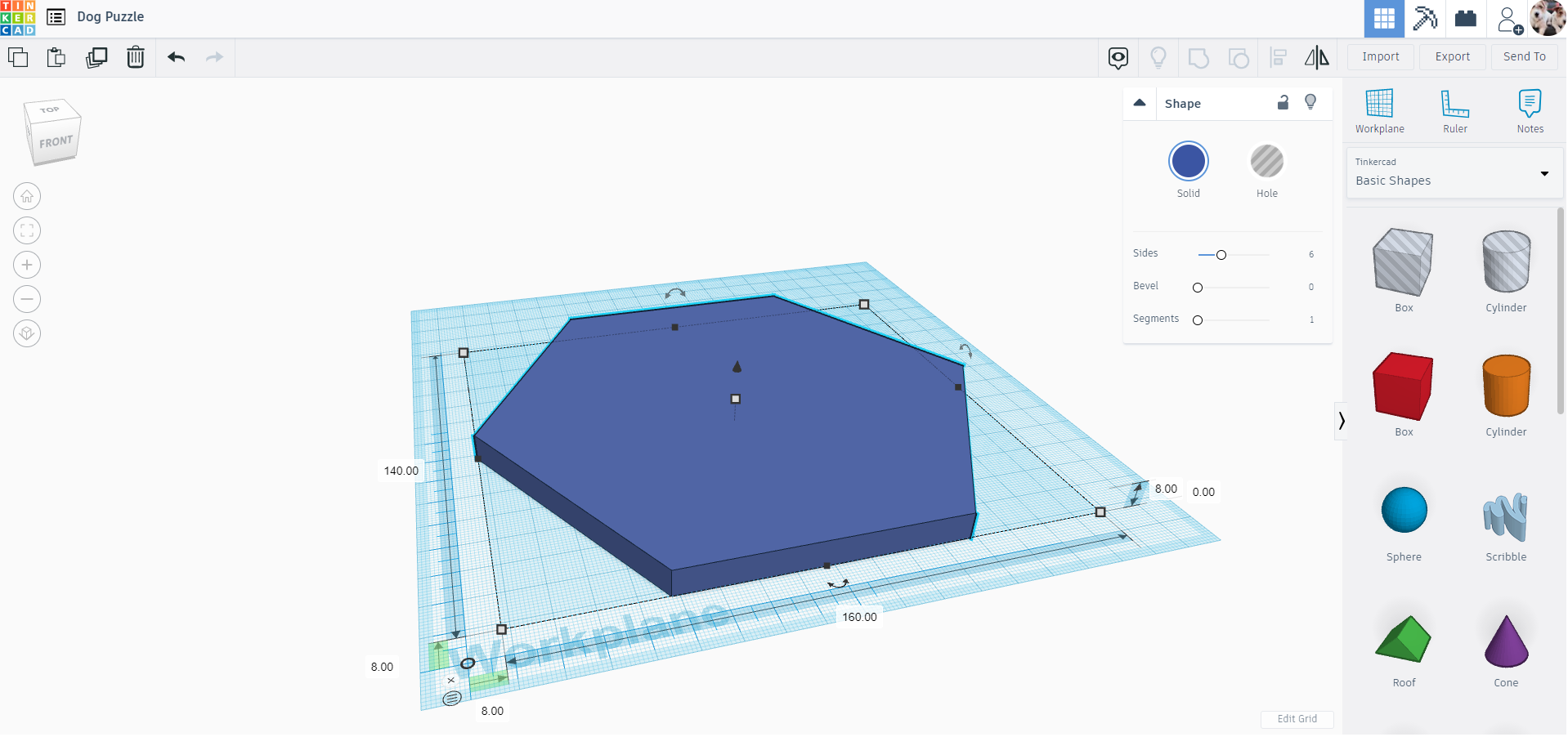Select the Notes tool
Screen dimensions: 1568x737
click(x=1530, y=111)
